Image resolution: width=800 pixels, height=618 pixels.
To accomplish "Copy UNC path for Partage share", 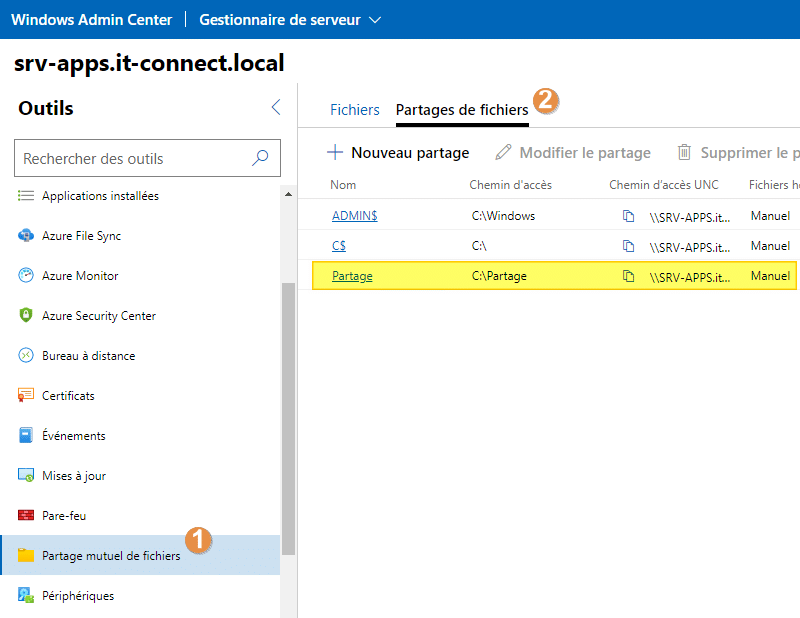I will [x=629, y=276].
